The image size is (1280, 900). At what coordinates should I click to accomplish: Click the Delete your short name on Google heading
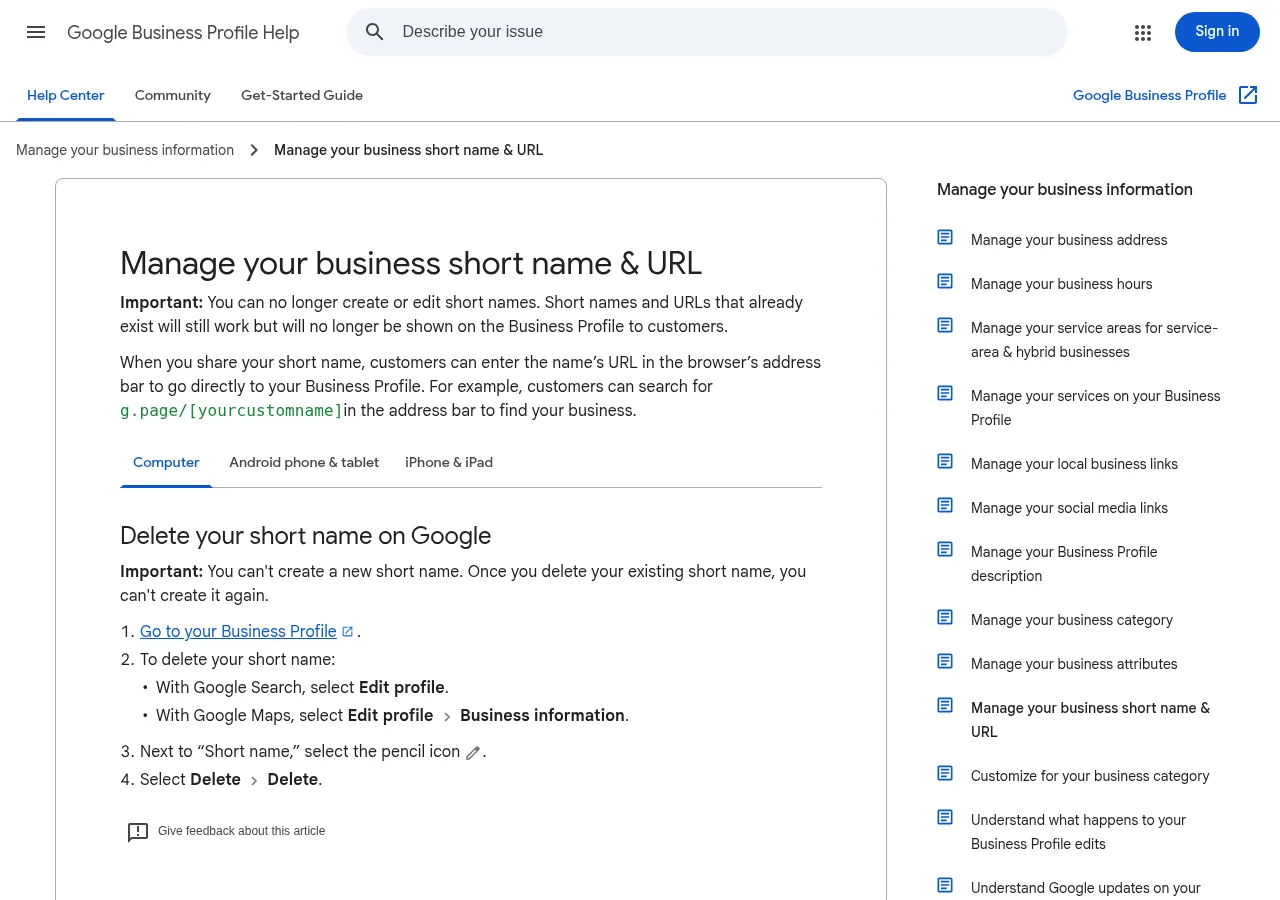[305, 536]
